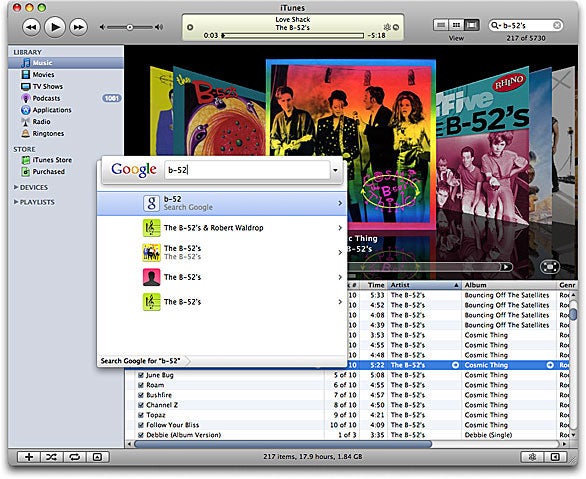This screenshot has height=479, width=586.
Task: Sort by the Artist column header
Action: tap(425, 285)
